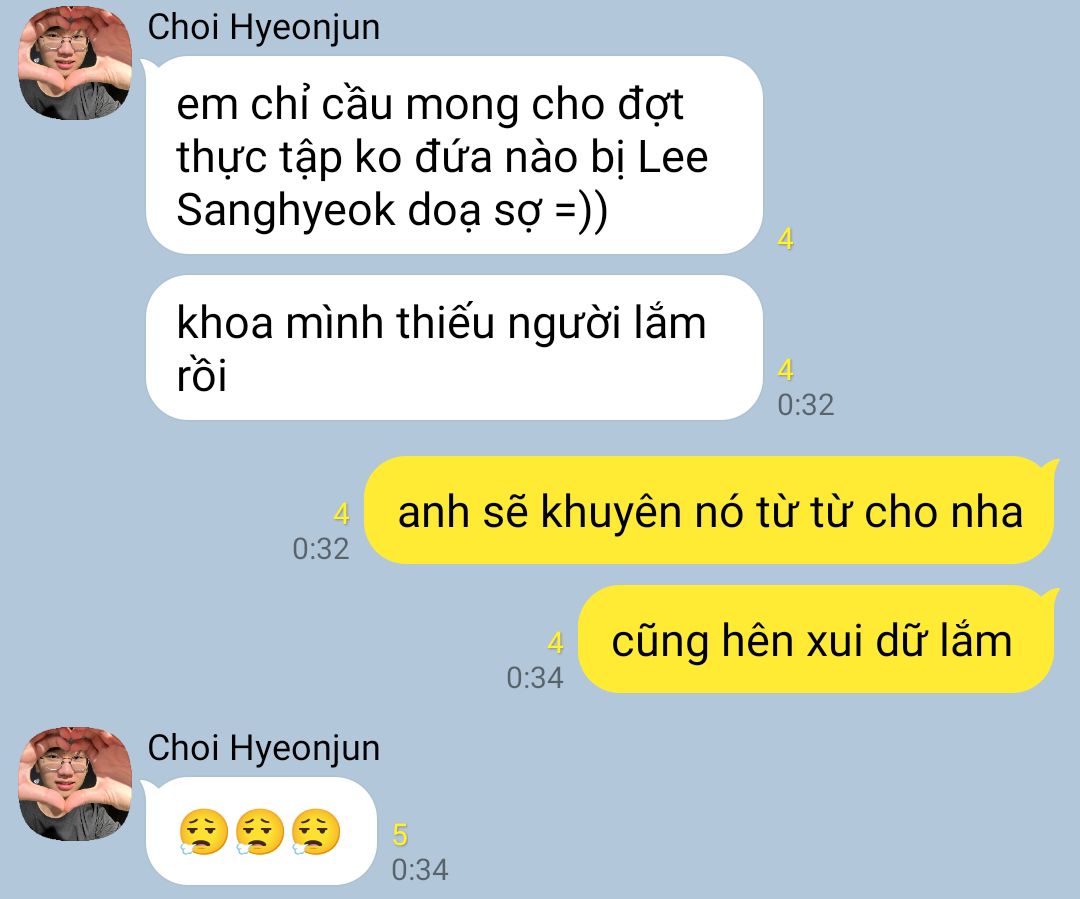This screenshot has width=1080, height=899.
Task: Select the yellow 'anh sẽ khuyên nó từ từ cho nha' bubble
Action: tap(709, 510)
